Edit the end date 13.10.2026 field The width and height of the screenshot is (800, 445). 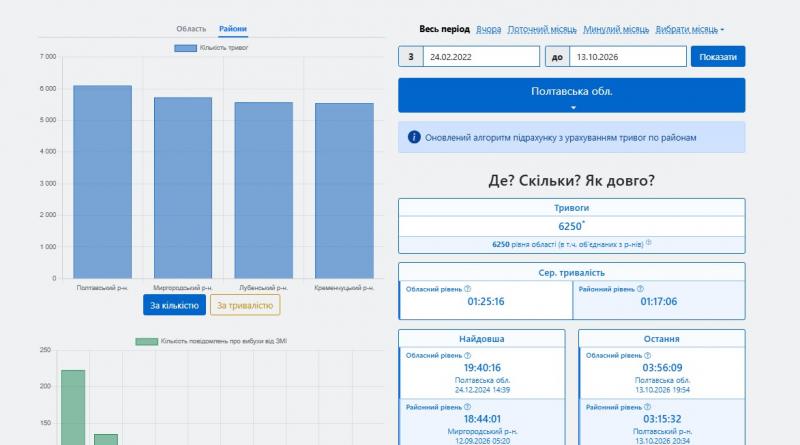[x=628, y=57]
